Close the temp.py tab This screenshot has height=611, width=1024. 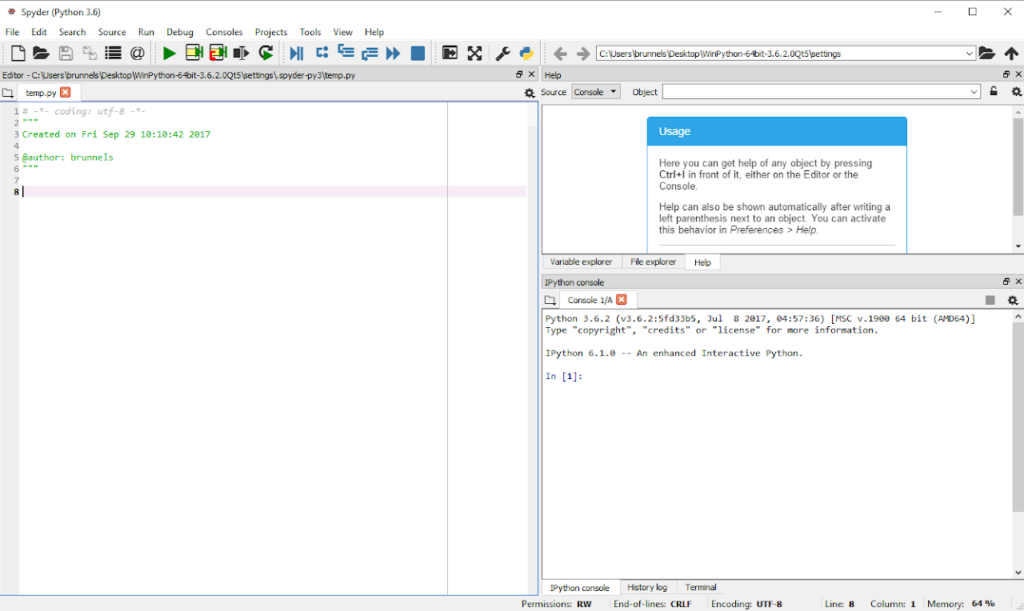click(65, 93)
